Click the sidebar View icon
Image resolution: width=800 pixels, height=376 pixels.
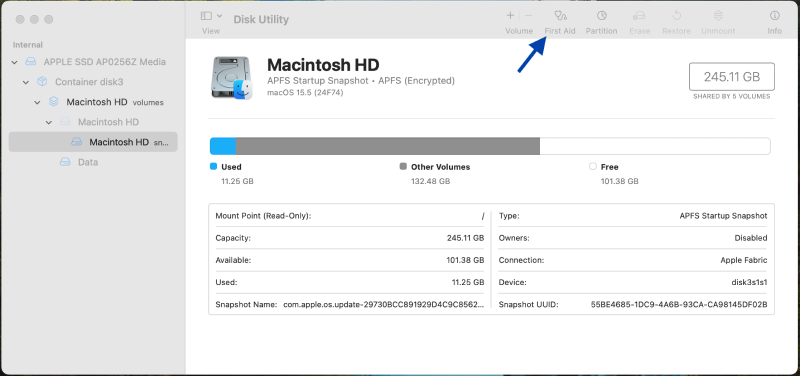pyautogui.click(x=206, y=16)
